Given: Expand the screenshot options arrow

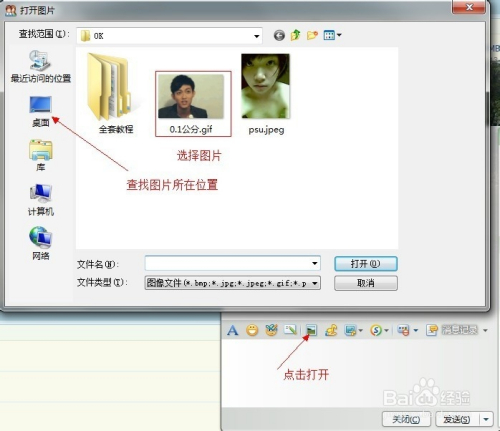Looking at the screenshot, I should [361, 331].
